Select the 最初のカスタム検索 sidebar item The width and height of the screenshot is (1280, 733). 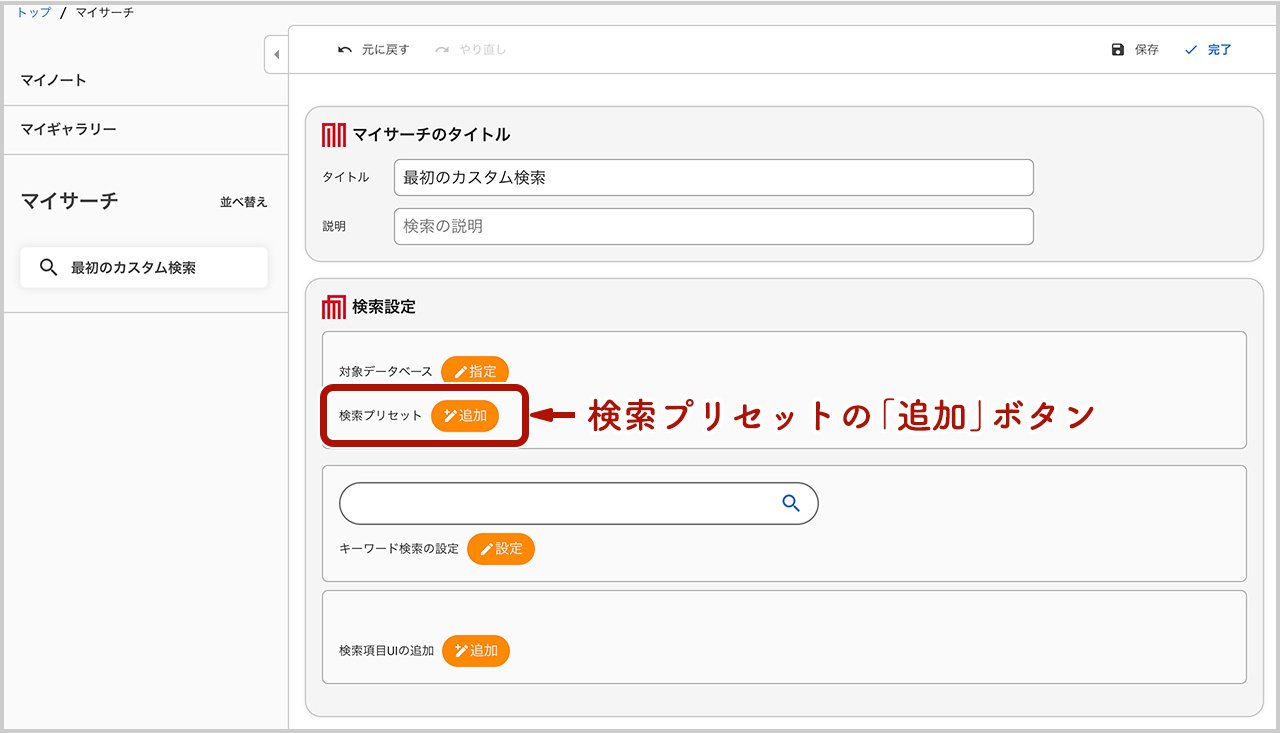[144, 268]
